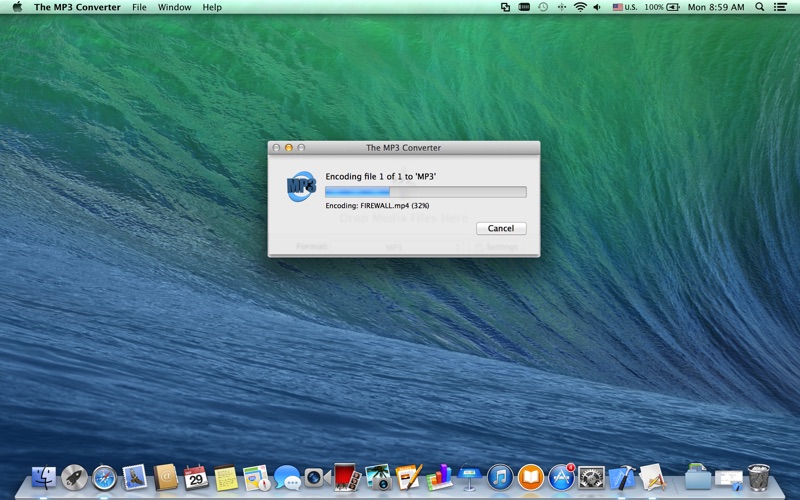Screen dimensions: 800x500
Task: Open the minimized window thumbnail in dock
Action: (x=729, y=480)
